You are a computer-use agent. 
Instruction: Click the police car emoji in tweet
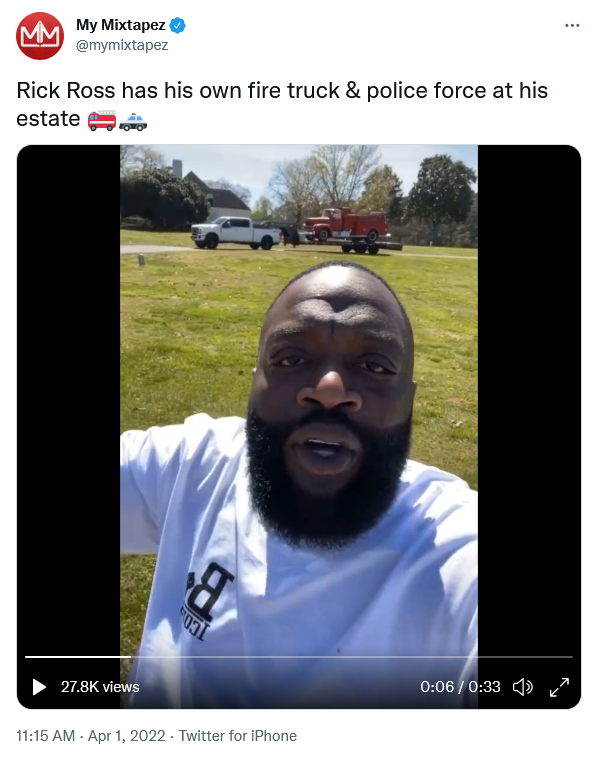(133, 121)
